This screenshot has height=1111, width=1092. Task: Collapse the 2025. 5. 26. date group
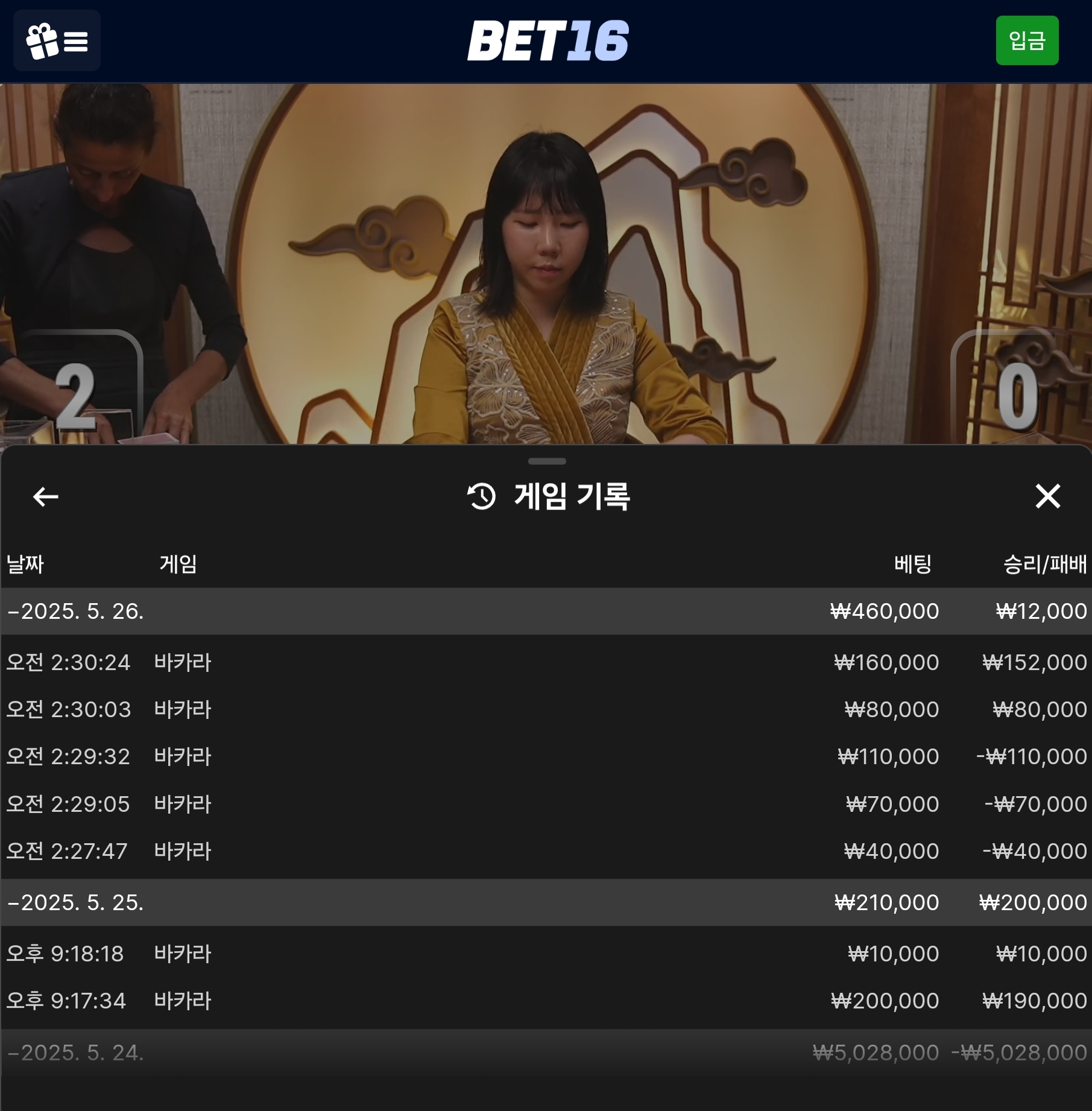point(546,611)
